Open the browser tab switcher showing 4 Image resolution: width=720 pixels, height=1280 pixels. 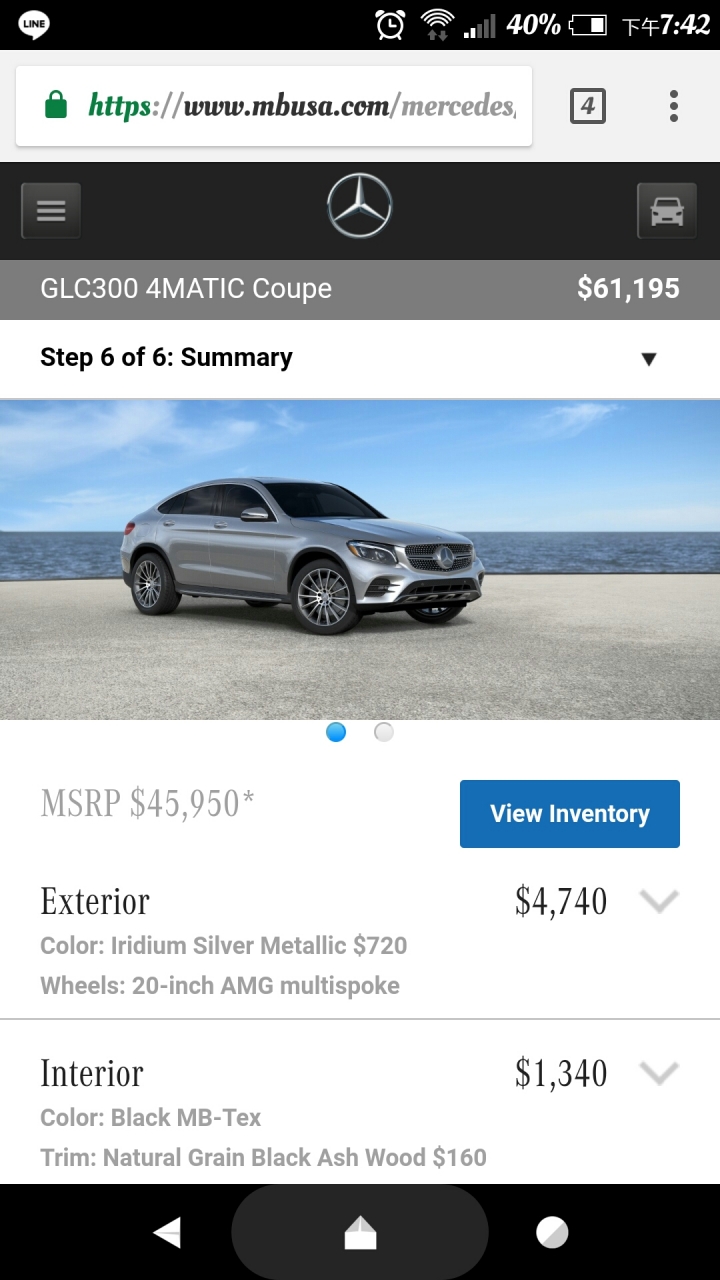click(588, 106)
